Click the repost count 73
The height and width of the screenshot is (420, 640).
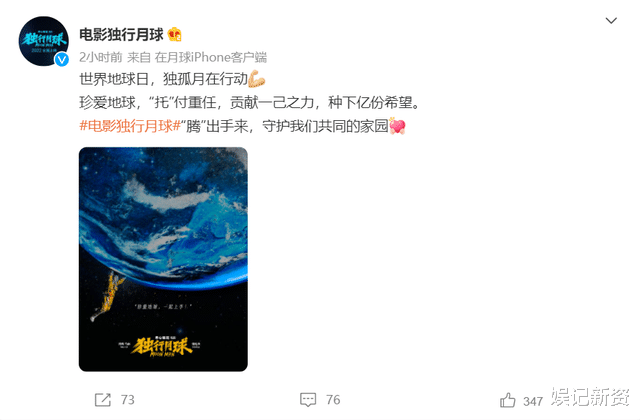click(x=127, y=400)
